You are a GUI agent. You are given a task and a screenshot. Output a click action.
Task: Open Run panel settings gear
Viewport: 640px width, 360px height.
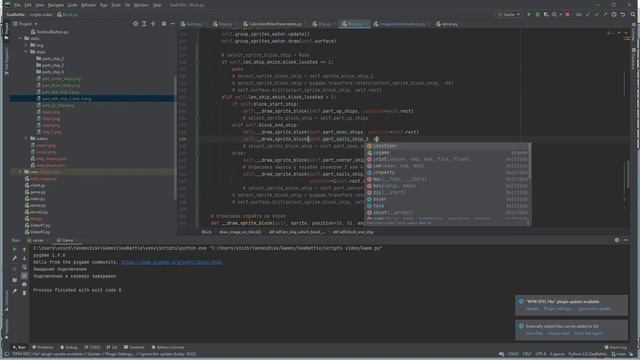click(617, 240)
